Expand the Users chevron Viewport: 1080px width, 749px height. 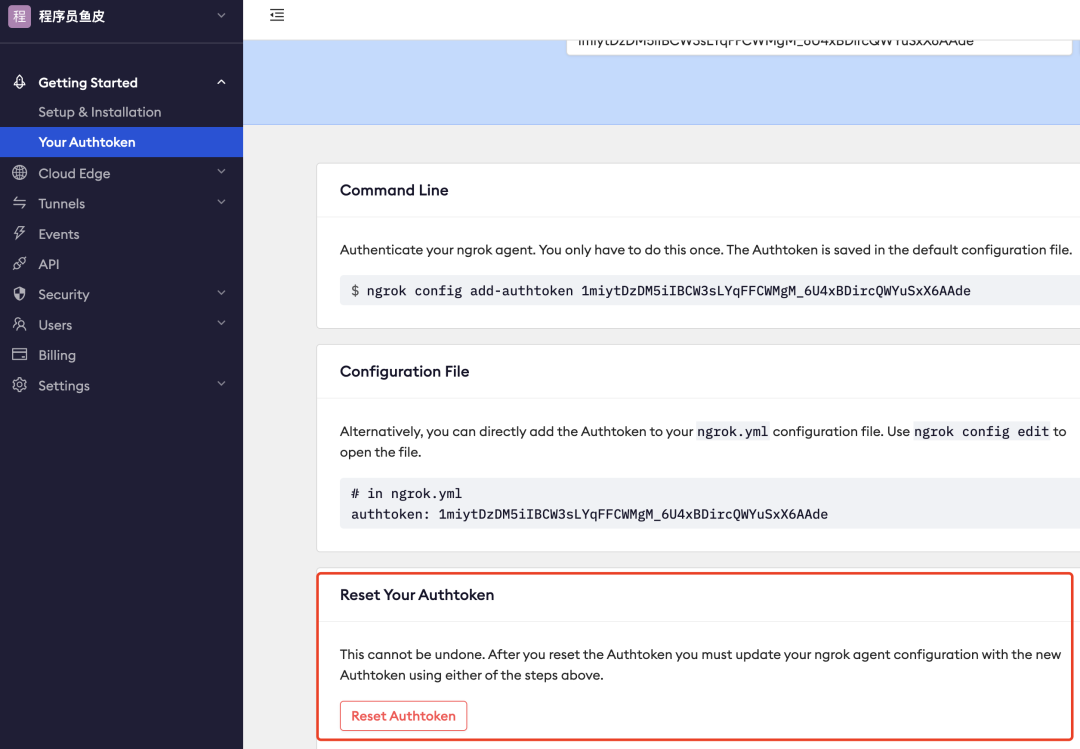221,323
